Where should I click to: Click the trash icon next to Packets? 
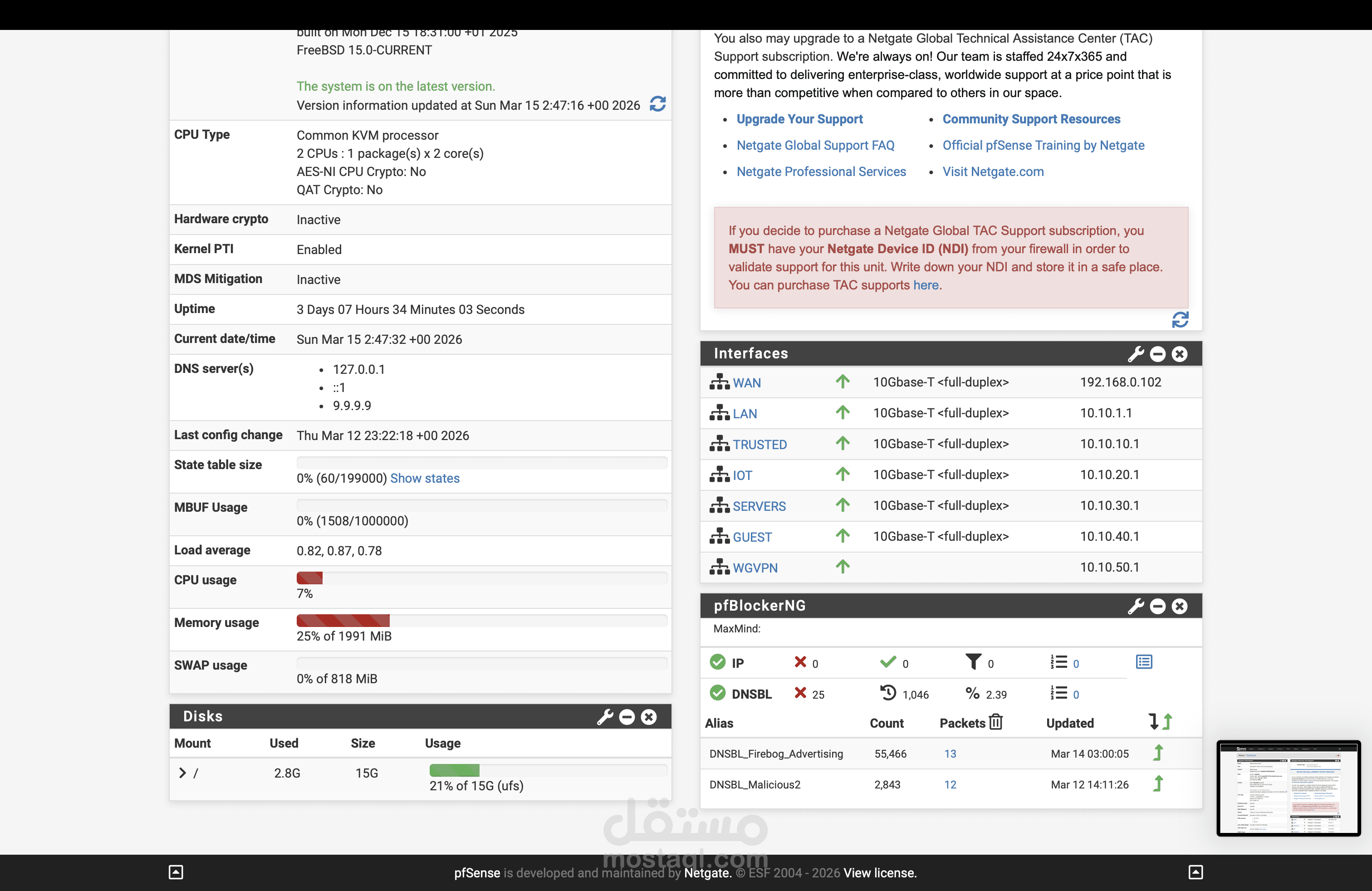click(x=995, y=722)
